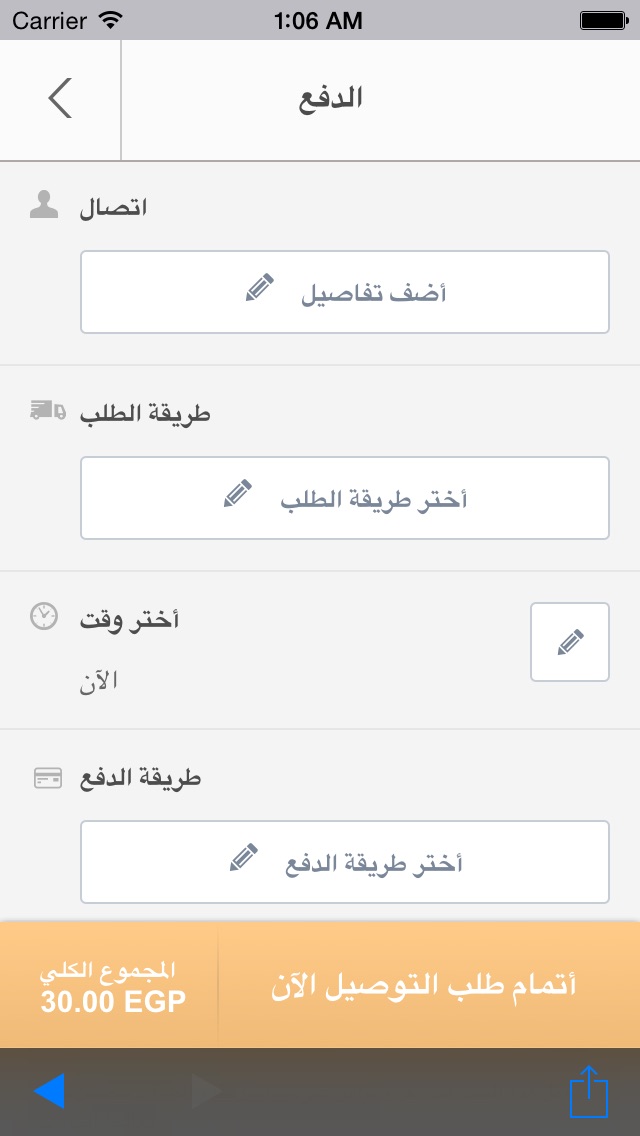This screenshot has height=1136, width=640.
Task: Open the time edit pencil button
Action: tap(570, 642)
